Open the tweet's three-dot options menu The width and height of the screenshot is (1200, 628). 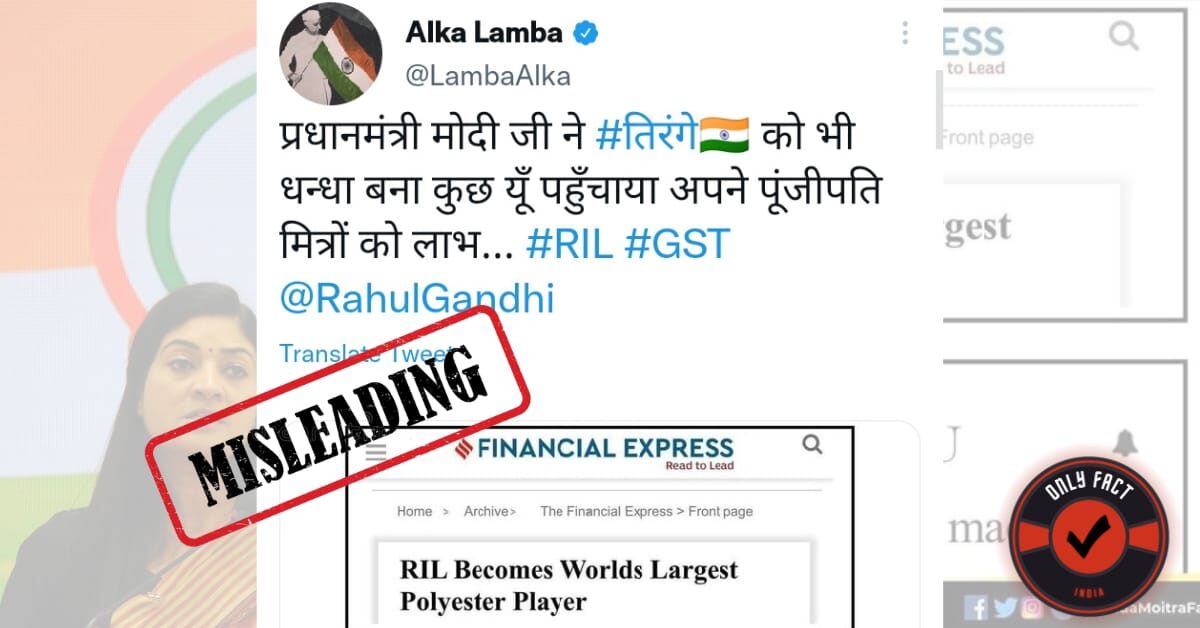pyautogui.click(x=905, y=33)
